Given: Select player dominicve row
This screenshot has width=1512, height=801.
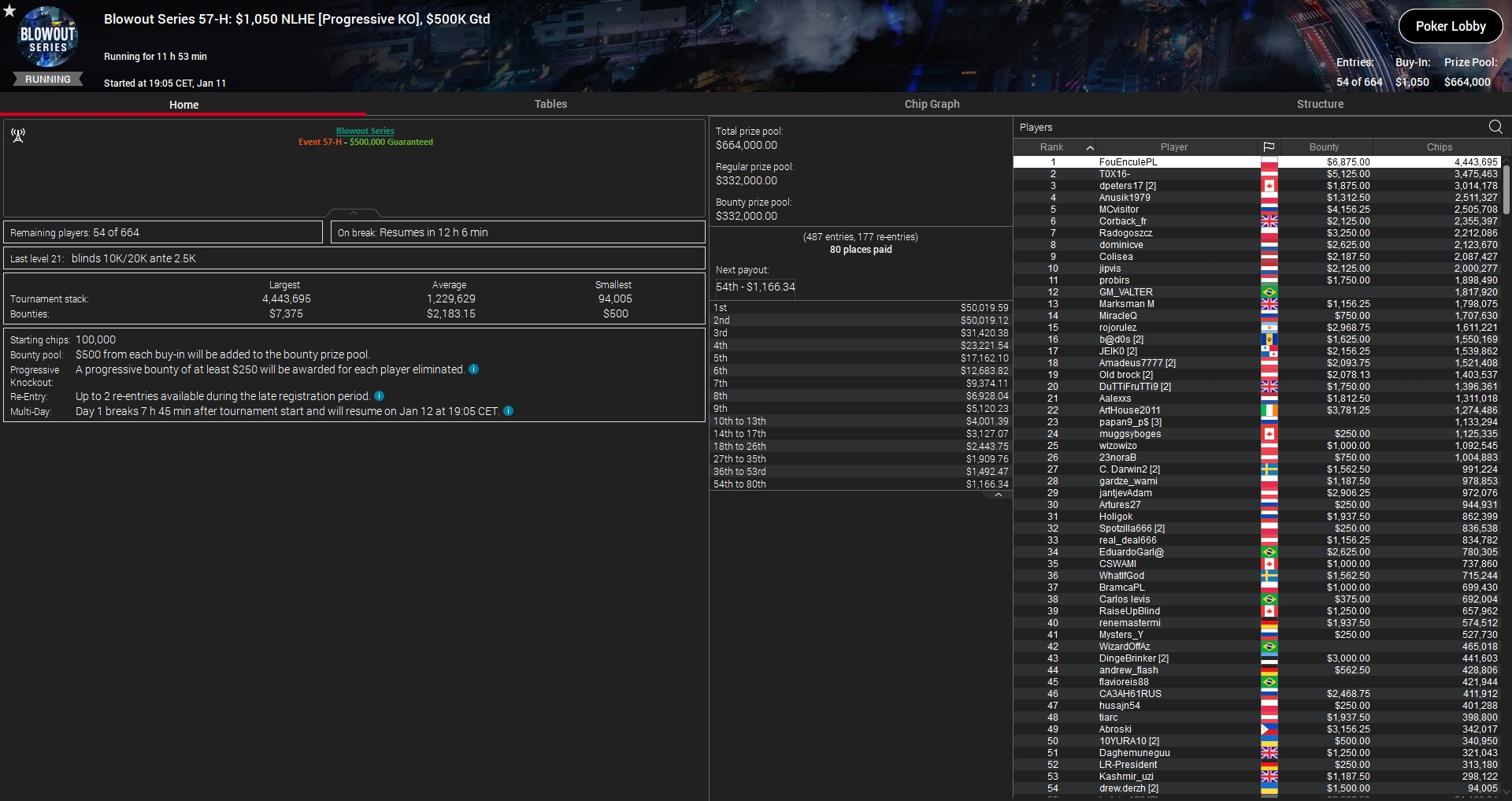Looking at the screenshot, I should click(1257, 245).
